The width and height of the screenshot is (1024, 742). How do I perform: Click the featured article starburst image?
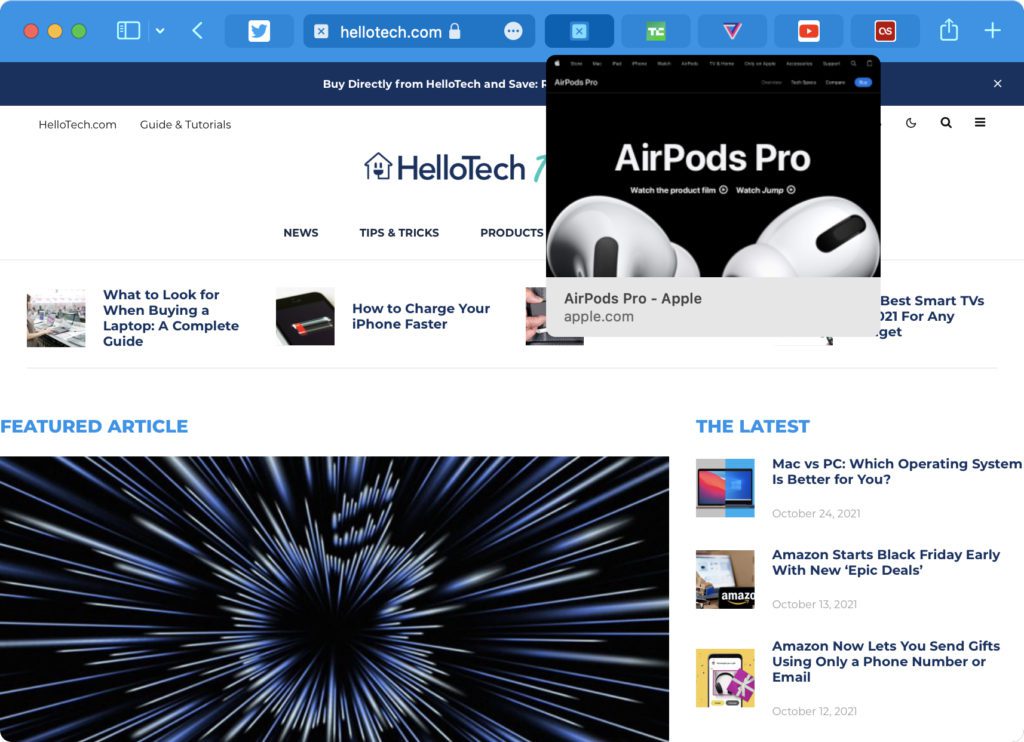(x=334, y=599)
